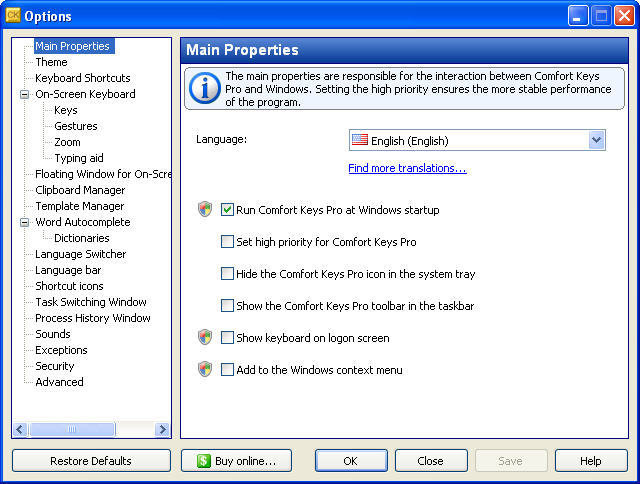Select Word Autocomplete in the tree

click(x=83, y=222)
